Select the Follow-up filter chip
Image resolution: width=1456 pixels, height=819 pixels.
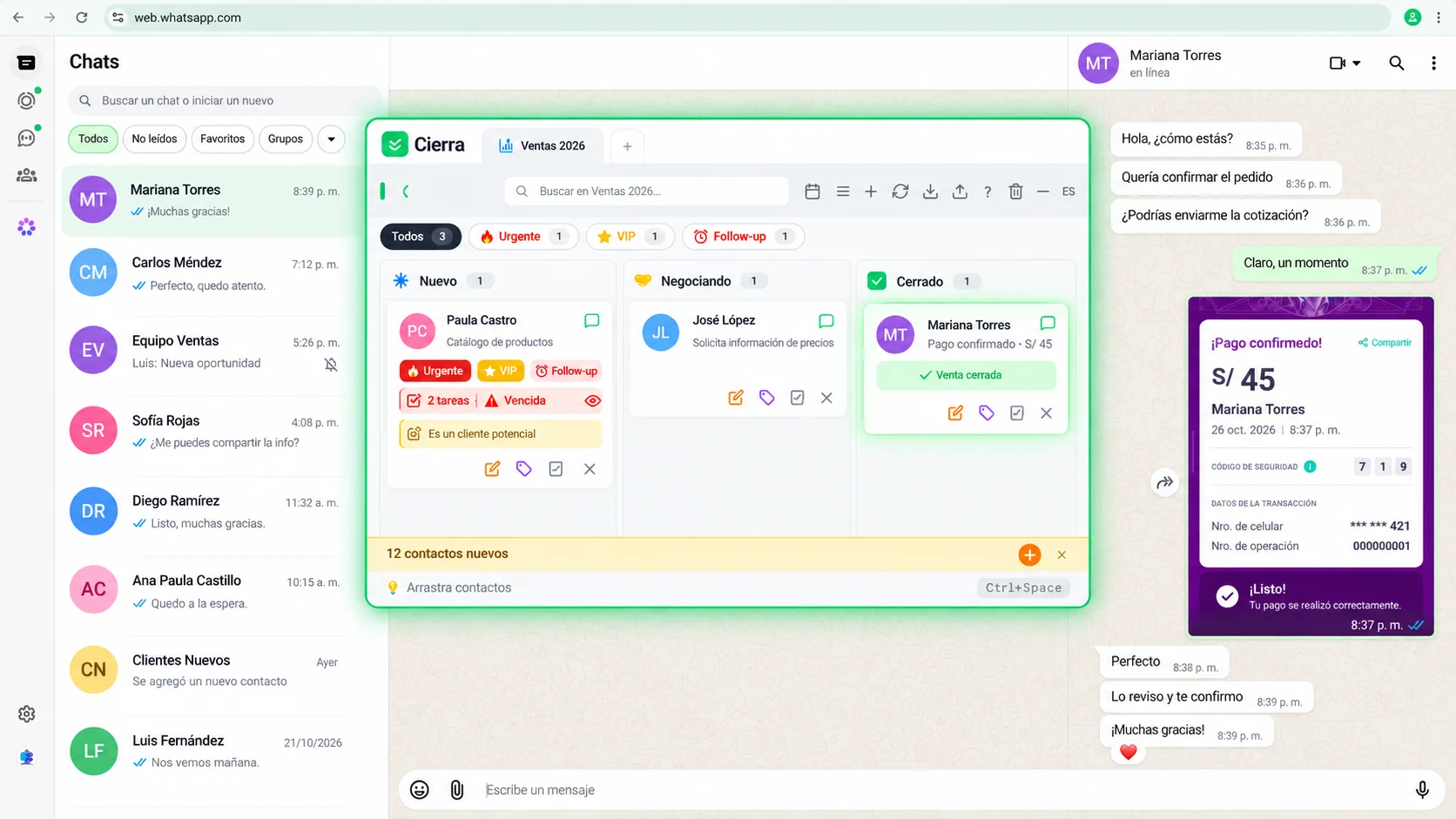(x=743, y=237)
